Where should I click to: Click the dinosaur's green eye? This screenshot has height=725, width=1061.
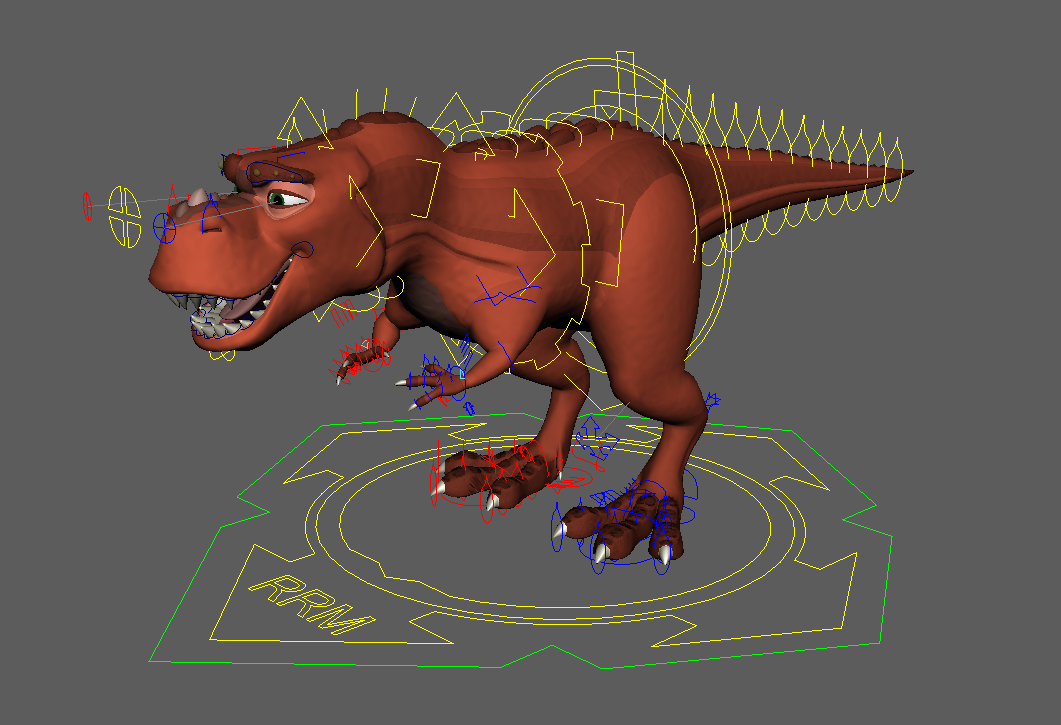pyautogui.click(x=277, y=199)
